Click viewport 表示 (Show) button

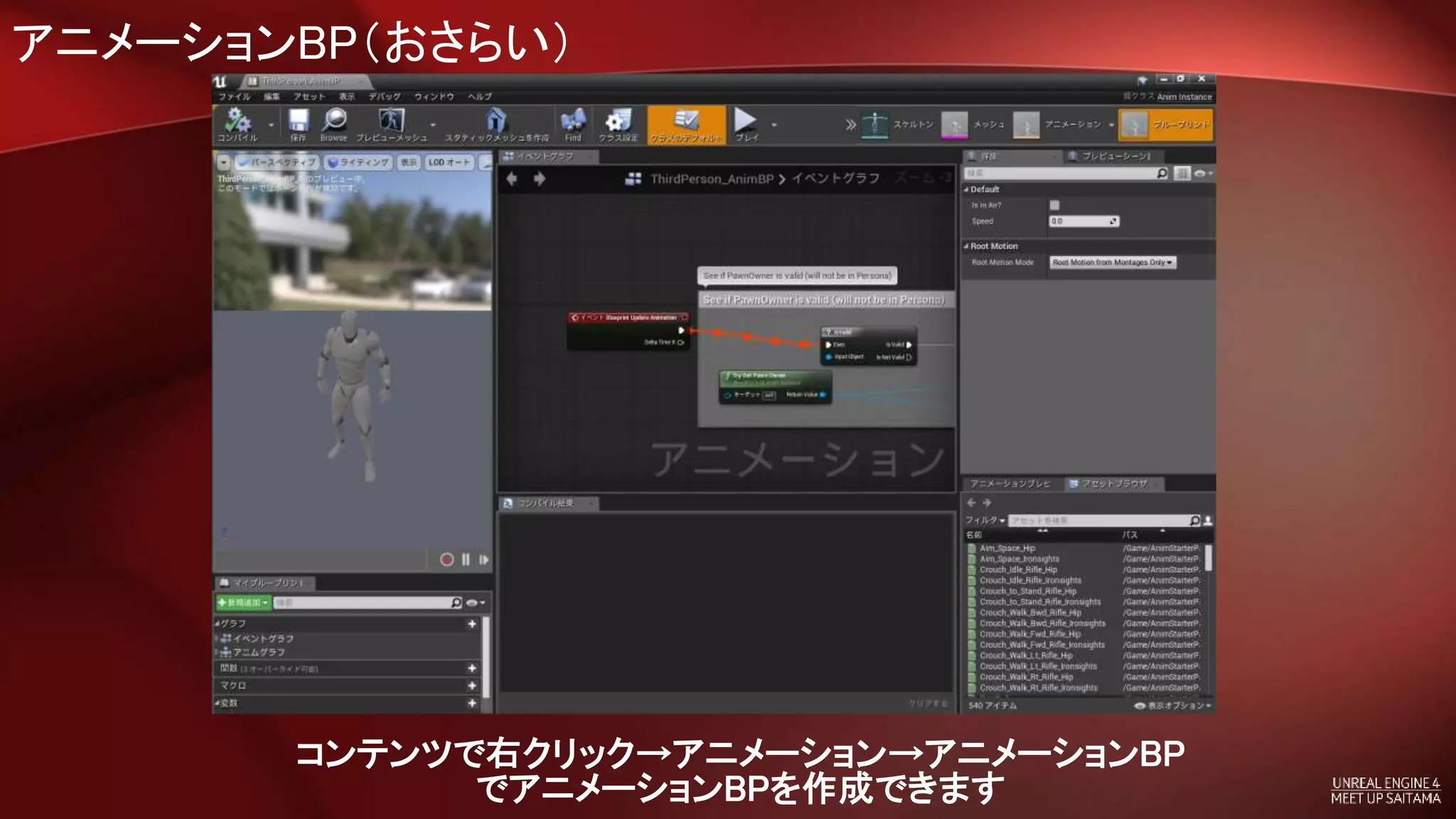point(409,162)
